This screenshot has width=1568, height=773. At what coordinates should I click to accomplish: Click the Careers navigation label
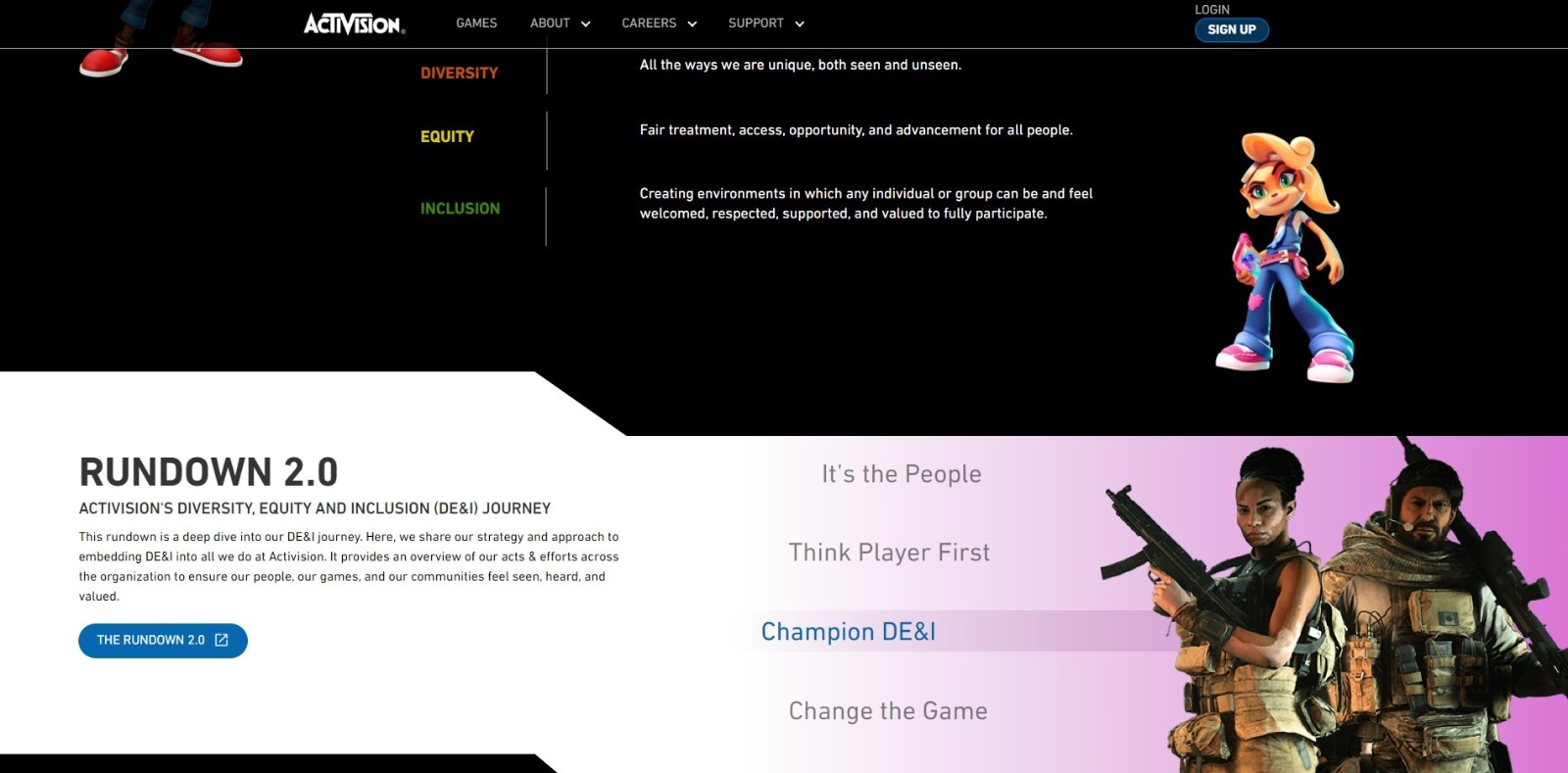click(648, 24)
